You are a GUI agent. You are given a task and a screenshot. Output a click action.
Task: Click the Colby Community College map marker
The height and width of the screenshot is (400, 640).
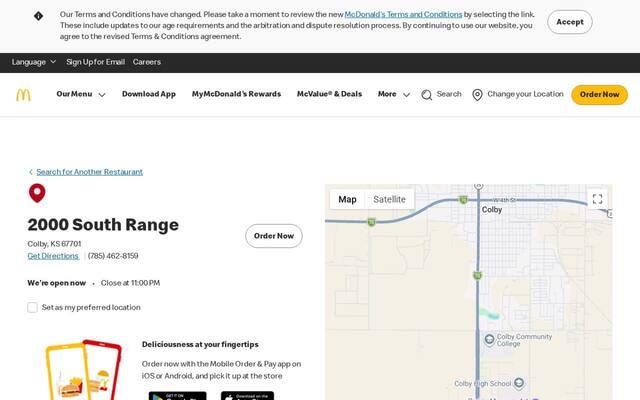tap(489, 339)
